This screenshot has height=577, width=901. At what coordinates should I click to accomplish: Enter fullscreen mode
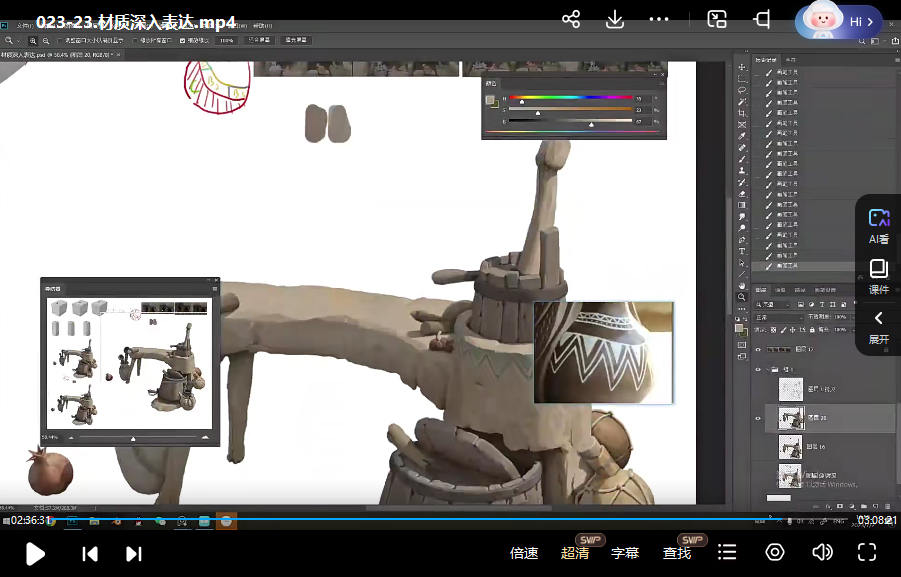[867, 553]
